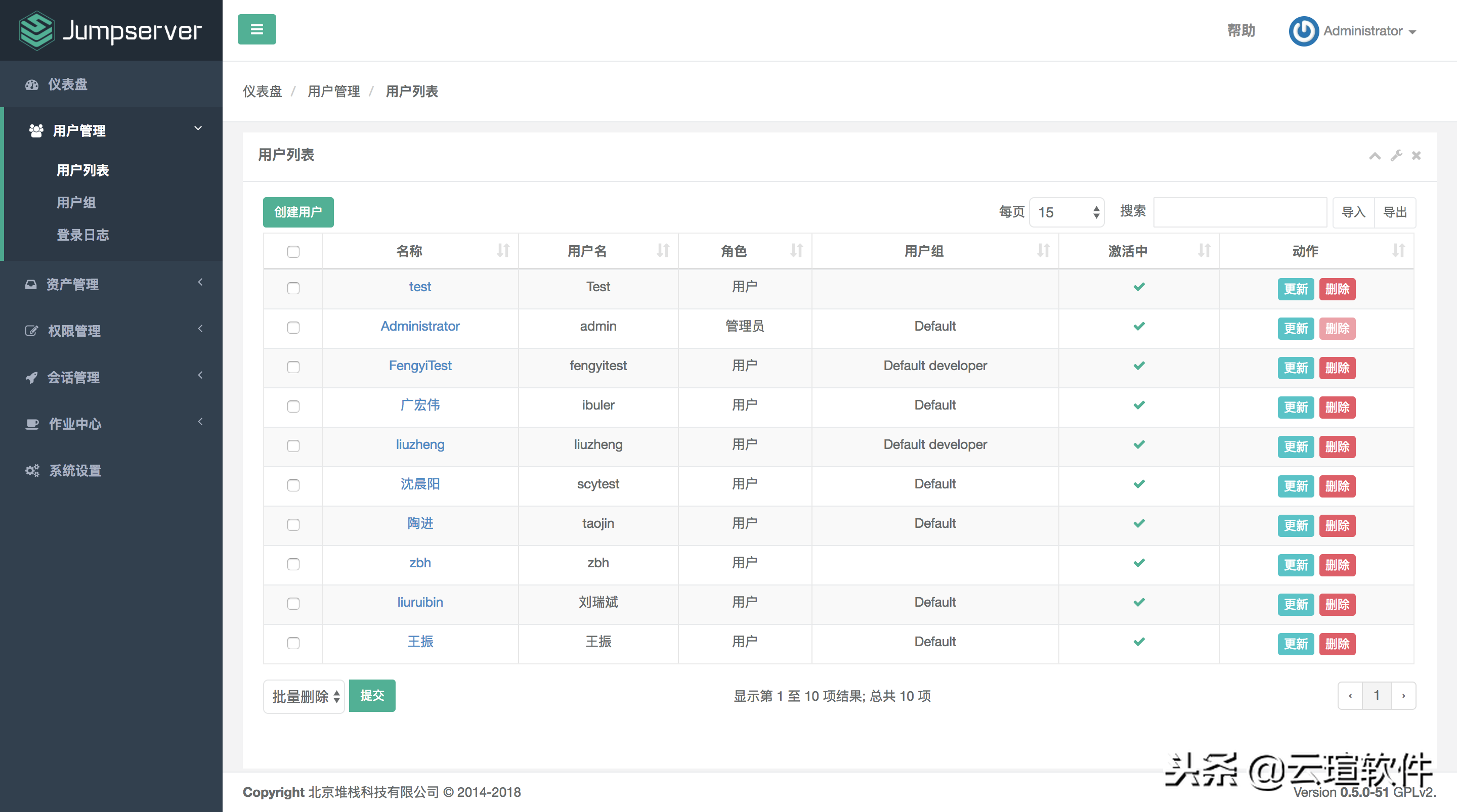Image resolution: width=1457 pixels, height=812 pixels.
Task: Check the select-all checkbox in the header
Action: click(293, 252)
